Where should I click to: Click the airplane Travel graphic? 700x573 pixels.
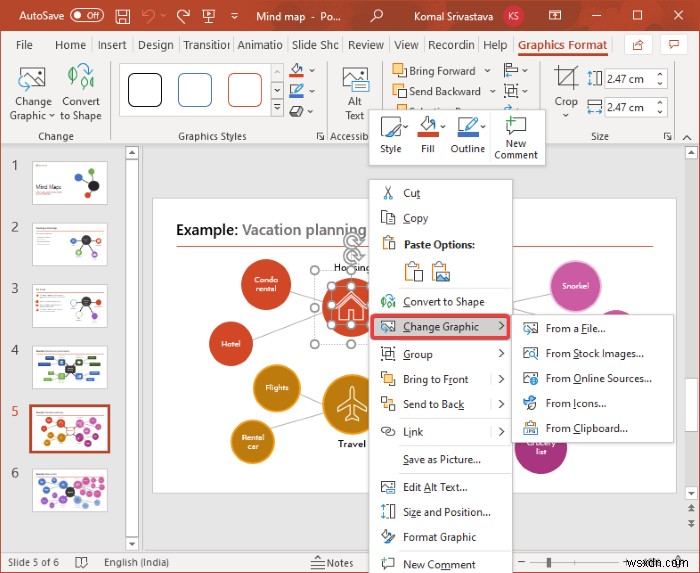tap(351, 404)
